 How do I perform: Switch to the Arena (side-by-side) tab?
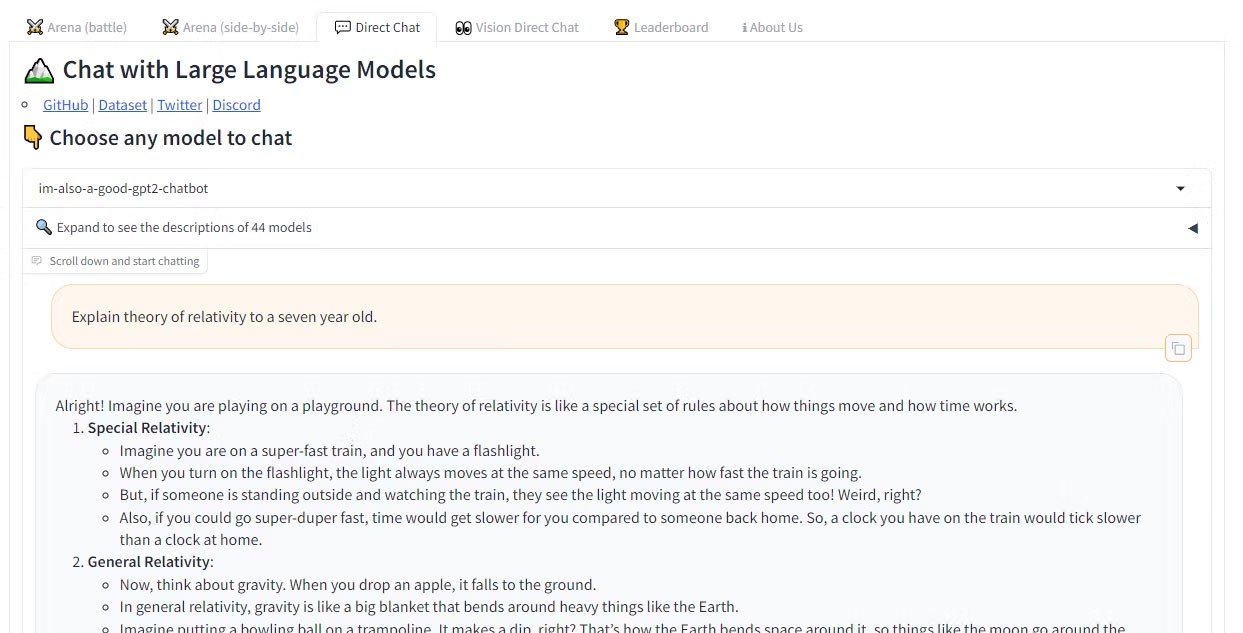pyautogui.click(x=230, y=28)
